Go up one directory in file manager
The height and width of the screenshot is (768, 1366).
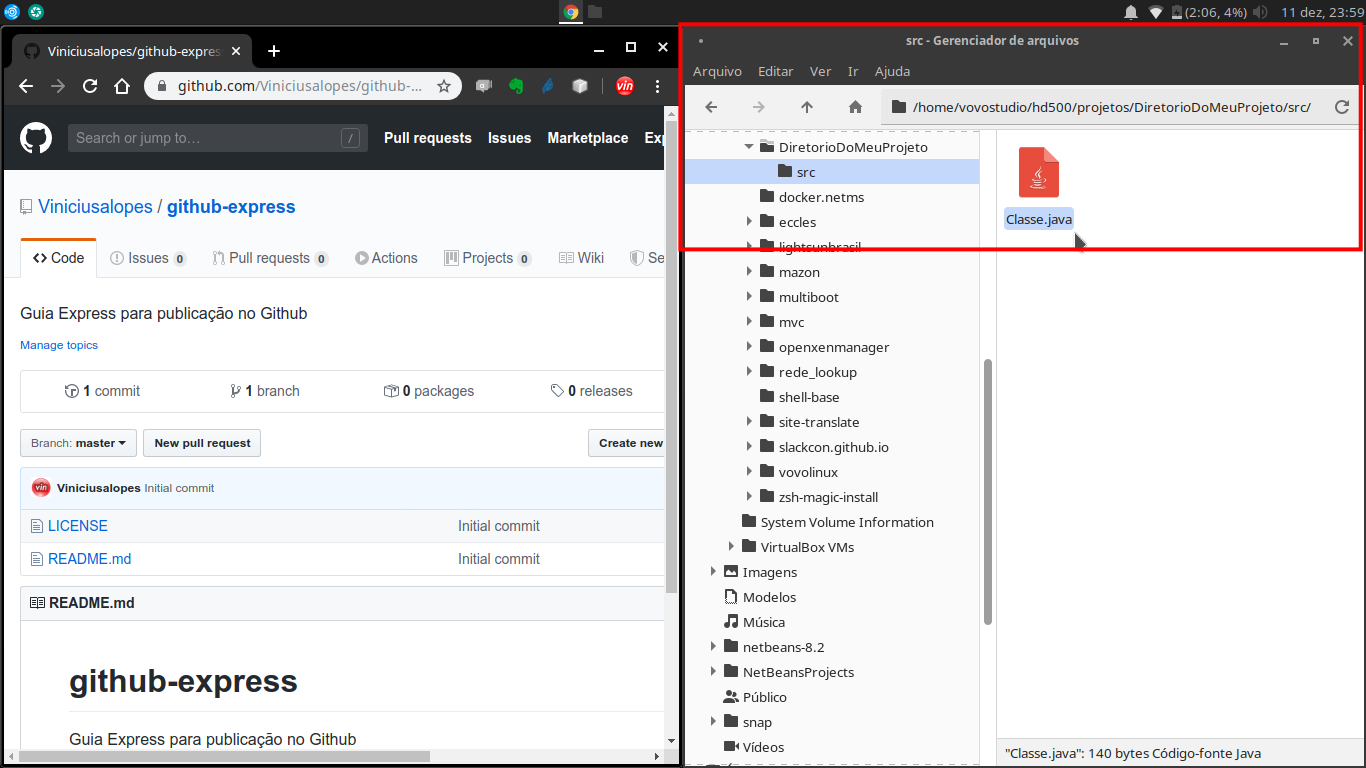pos(807,107)
